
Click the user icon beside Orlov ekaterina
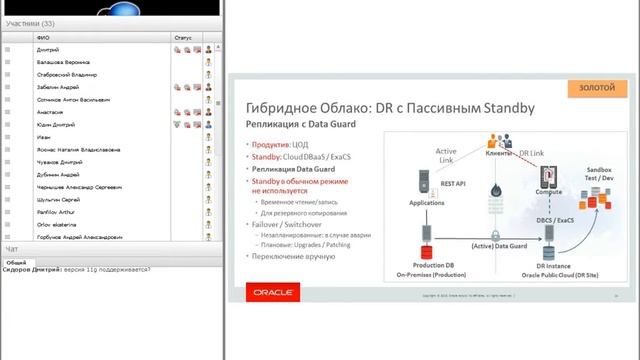pyautogui.click(x=209, y=224)
